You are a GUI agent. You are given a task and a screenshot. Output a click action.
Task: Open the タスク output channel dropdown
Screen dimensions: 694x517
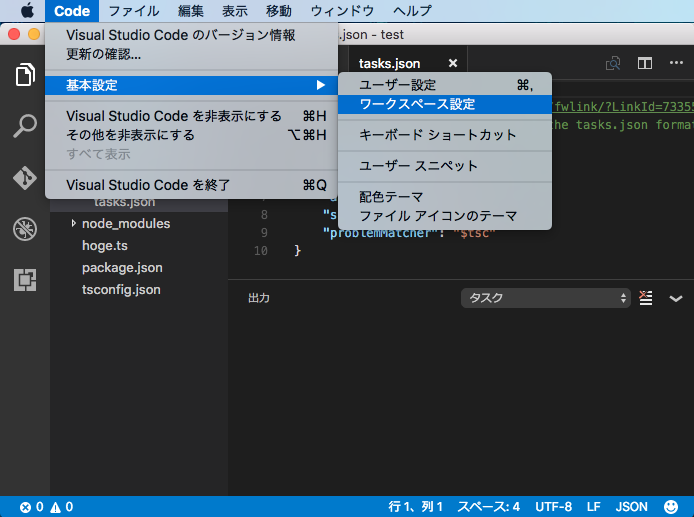(546, 298)
